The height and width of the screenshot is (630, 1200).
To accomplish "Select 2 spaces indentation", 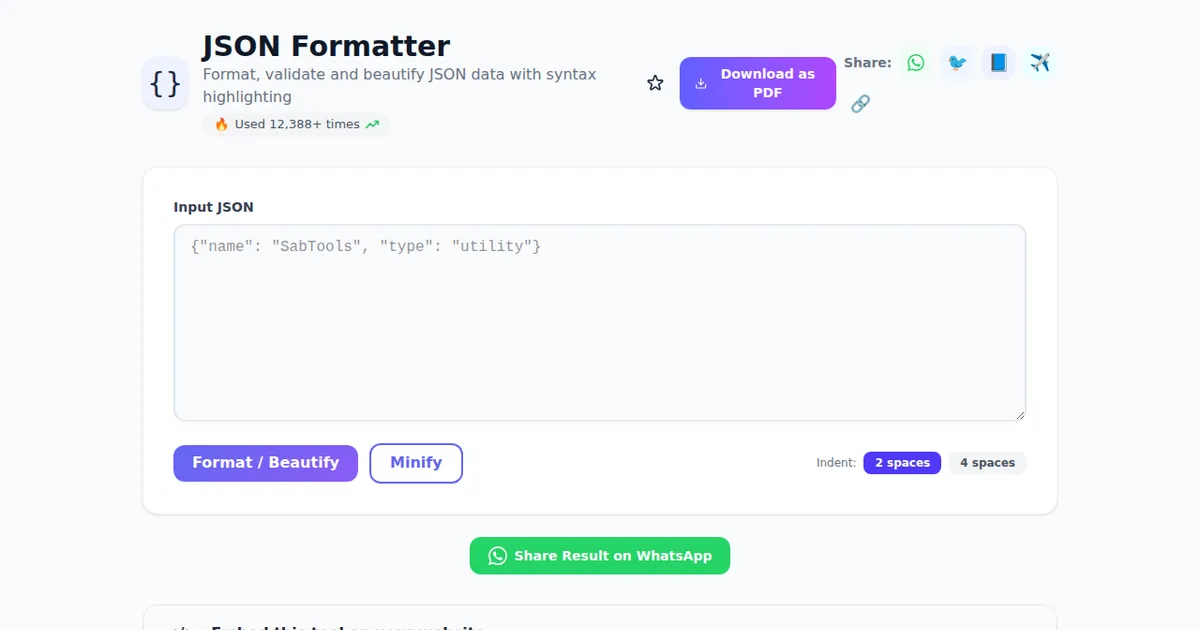I will (x=902, y=462).
